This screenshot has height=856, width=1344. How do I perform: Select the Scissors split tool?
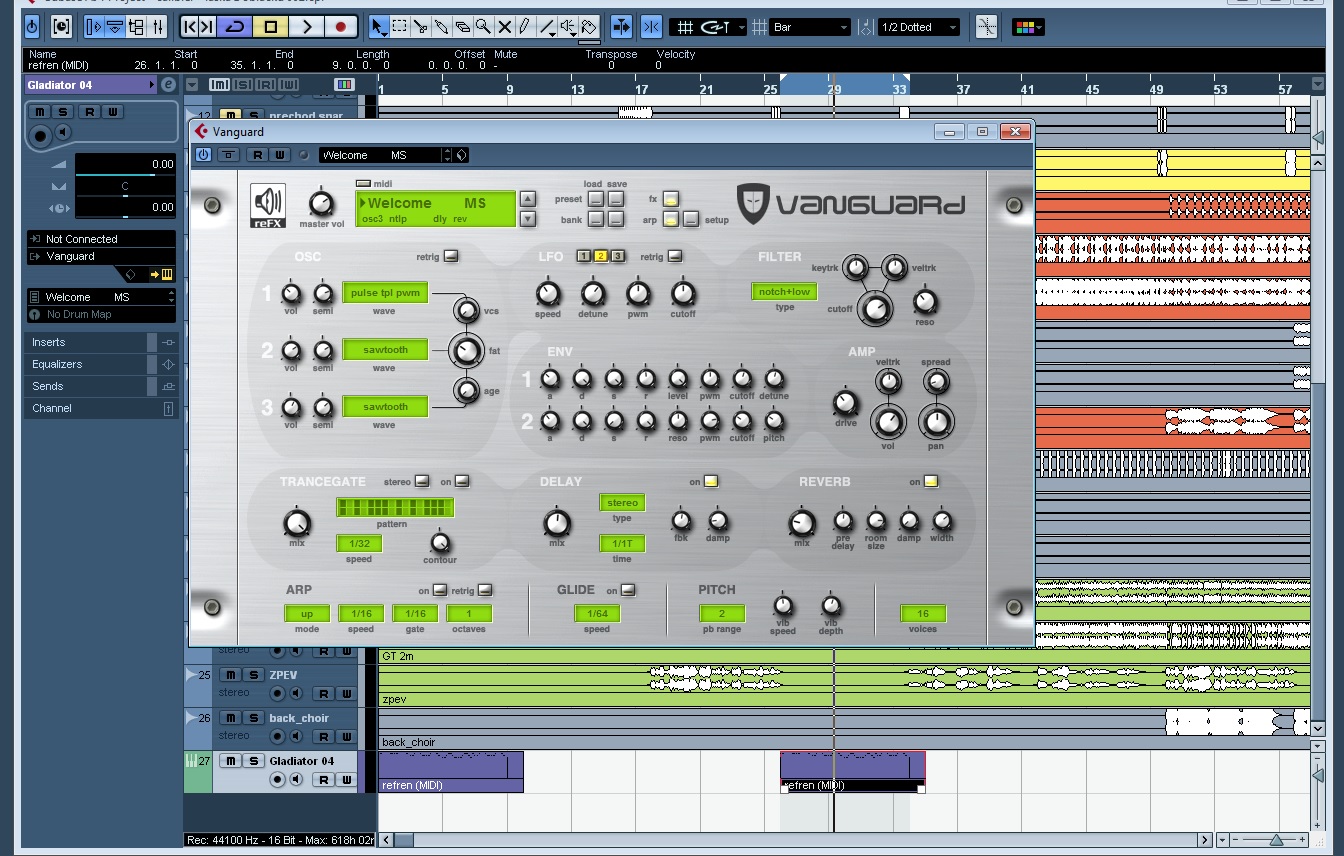[x=420, y=27]
